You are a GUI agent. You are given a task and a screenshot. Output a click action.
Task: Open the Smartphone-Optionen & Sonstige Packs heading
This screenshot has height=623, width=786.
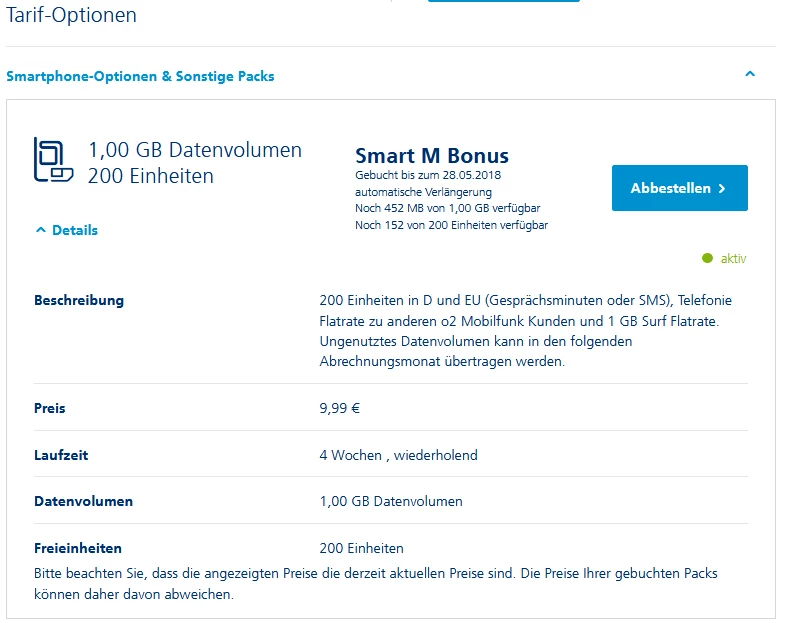[x=140, y=76]
